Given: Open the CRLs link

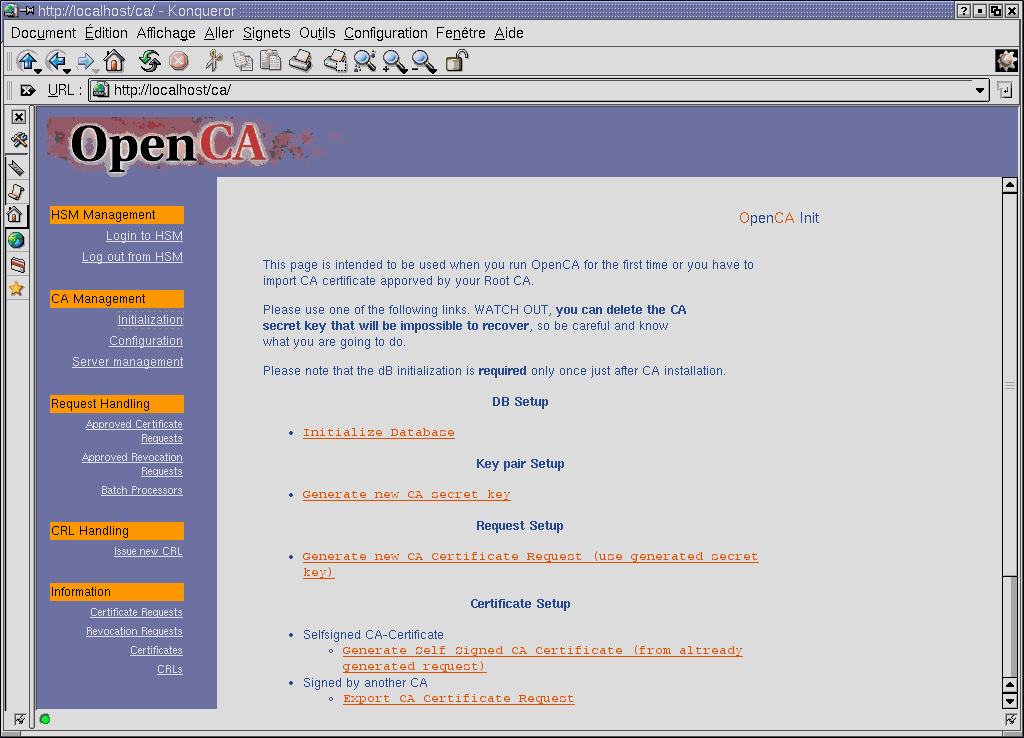Looking at the screenshot, I should (x=170, y=669).
